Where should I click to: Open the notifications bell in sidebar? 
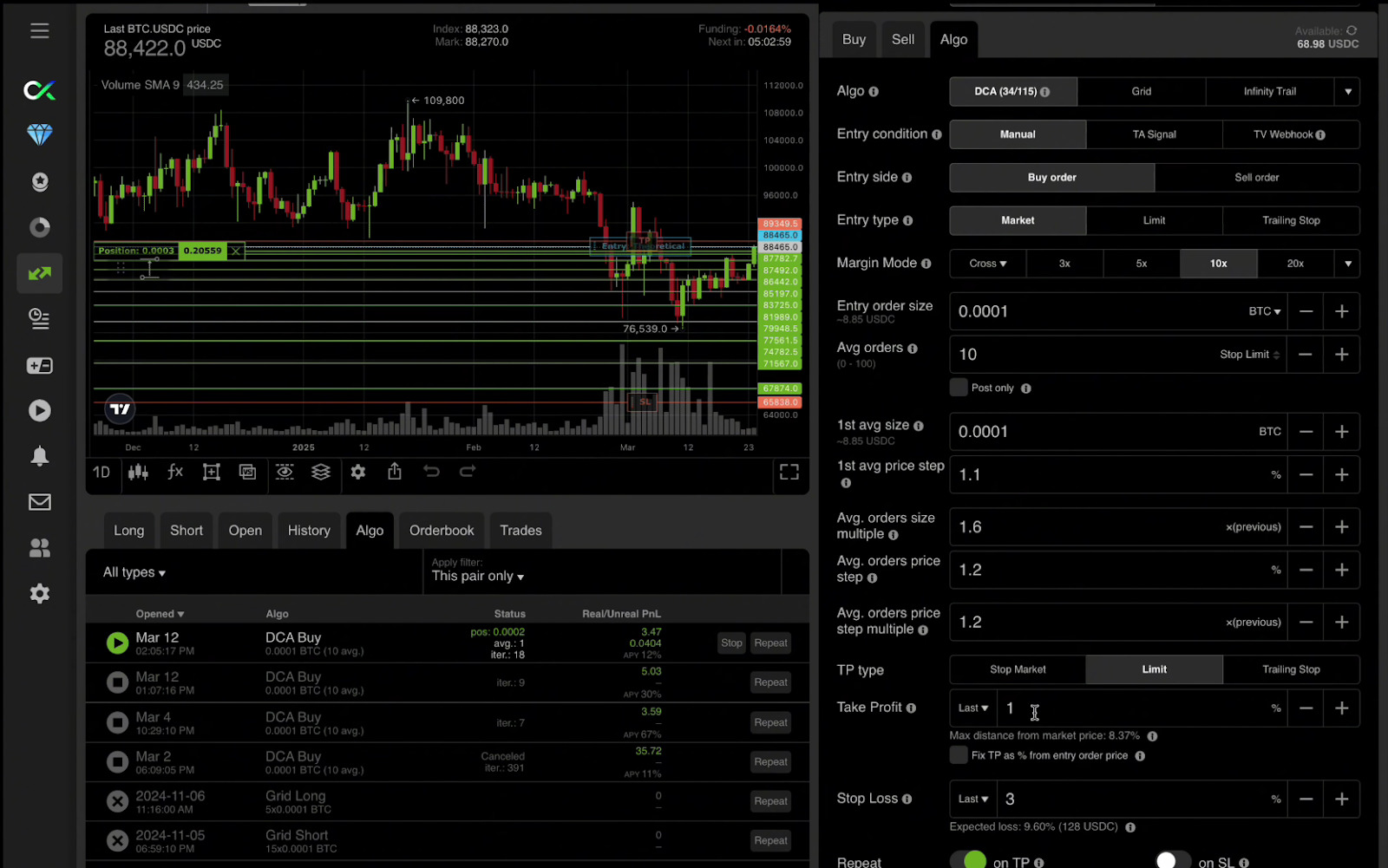coord(39,456)
